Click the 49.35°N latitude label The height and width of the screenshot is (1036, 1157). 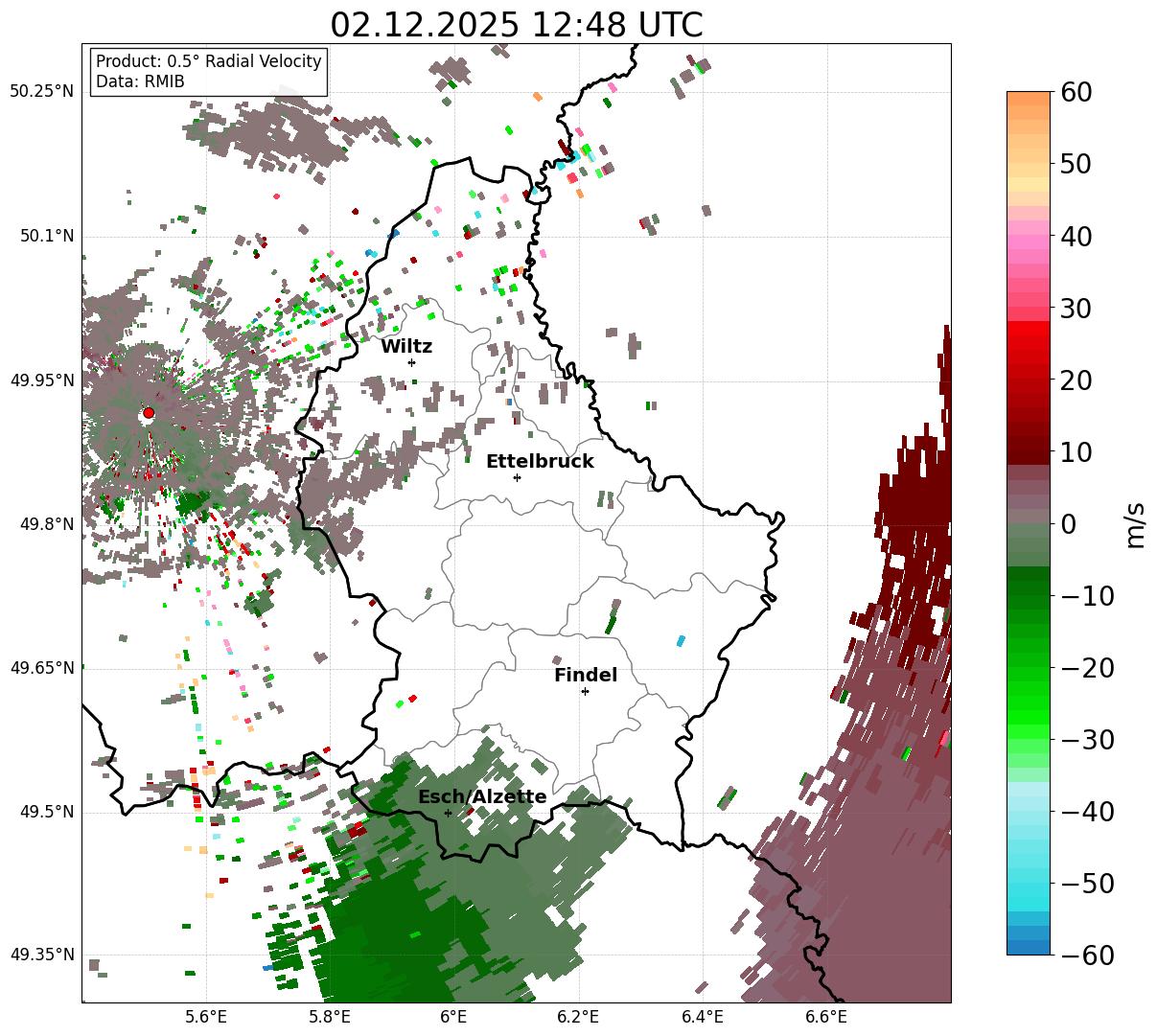point(41,955)
